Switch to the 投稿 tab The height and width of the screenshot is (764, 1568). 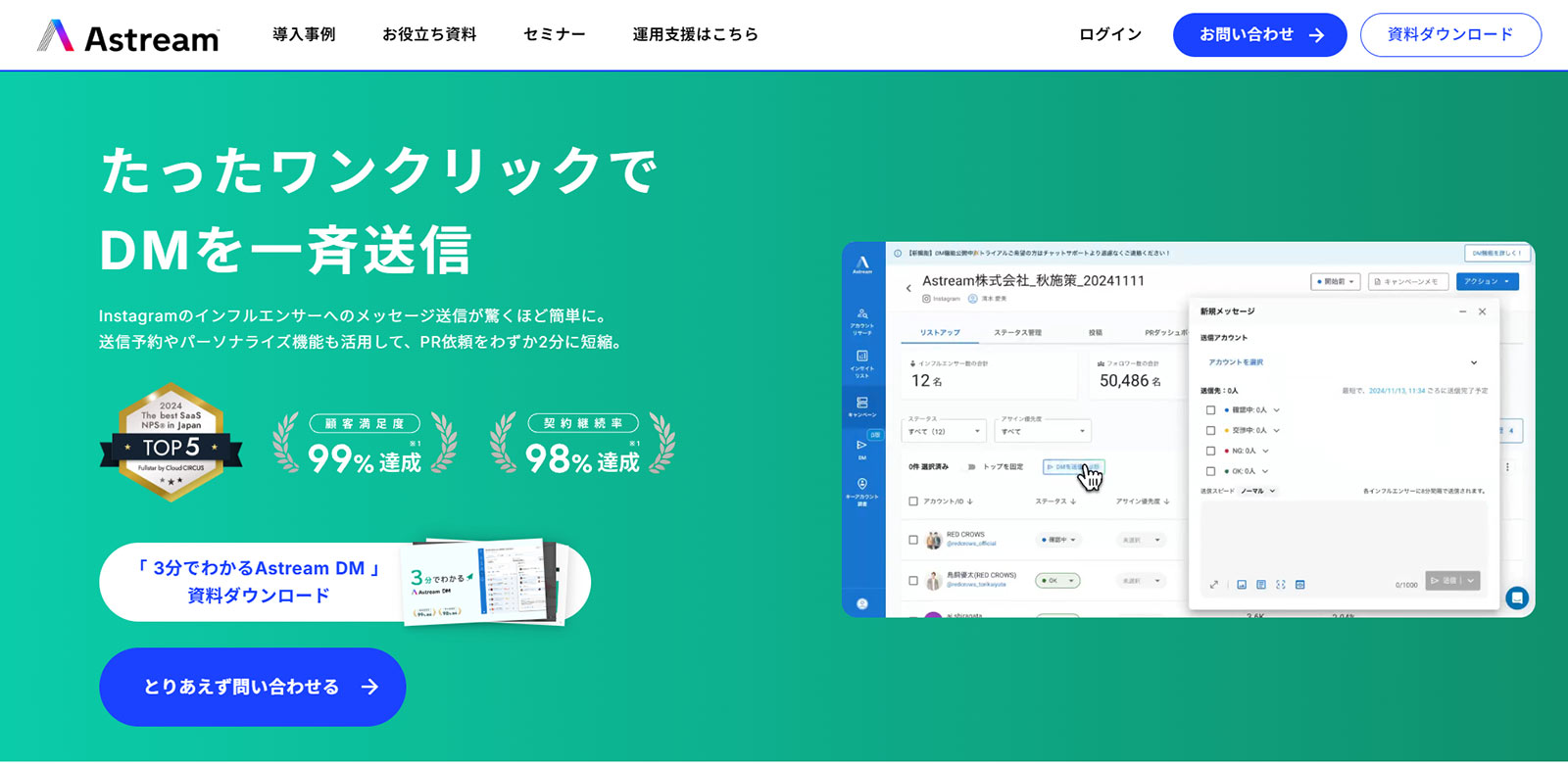1095,333
